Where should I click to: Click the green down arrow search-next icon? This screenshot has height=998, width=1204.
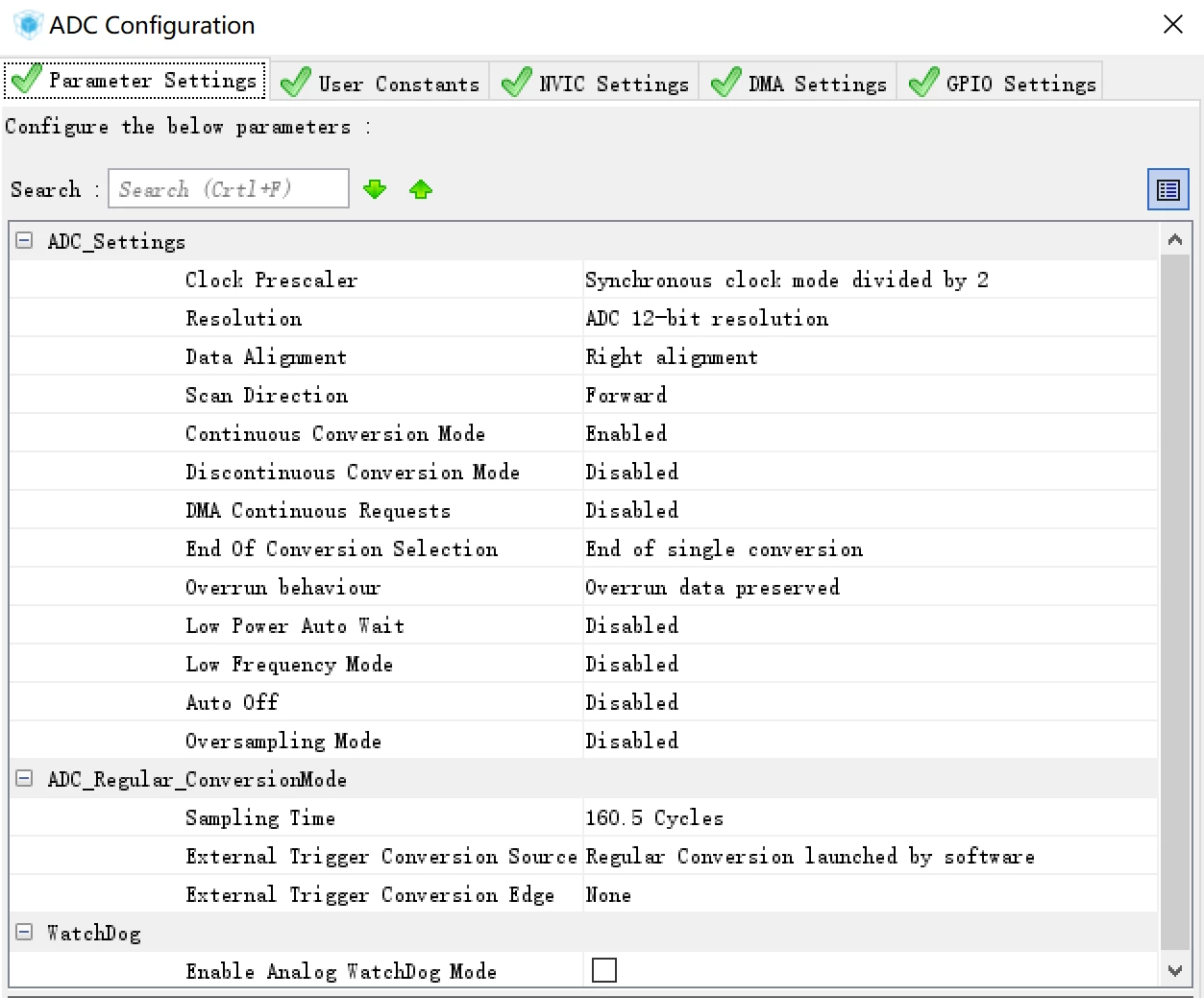coord(375,189)
